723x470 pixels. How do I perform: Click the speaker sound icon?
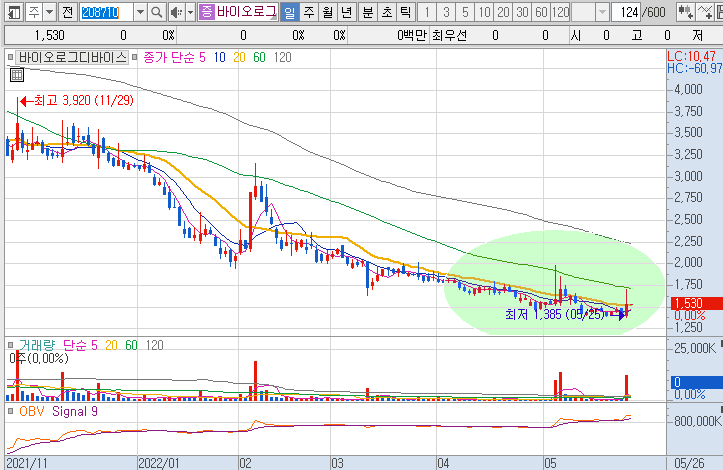click(176, 12)
